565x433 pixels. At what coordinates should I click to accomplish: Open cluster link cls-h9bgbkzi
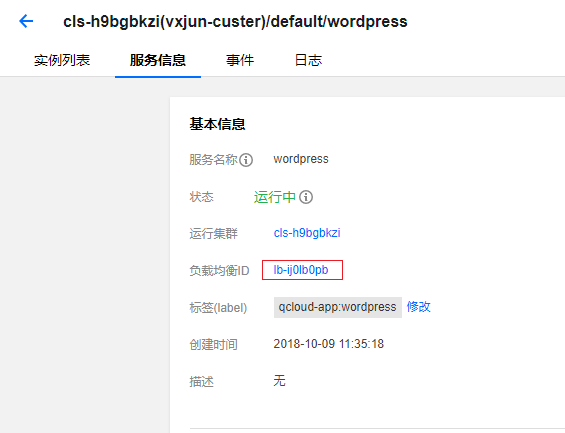[x=307, y=233]
